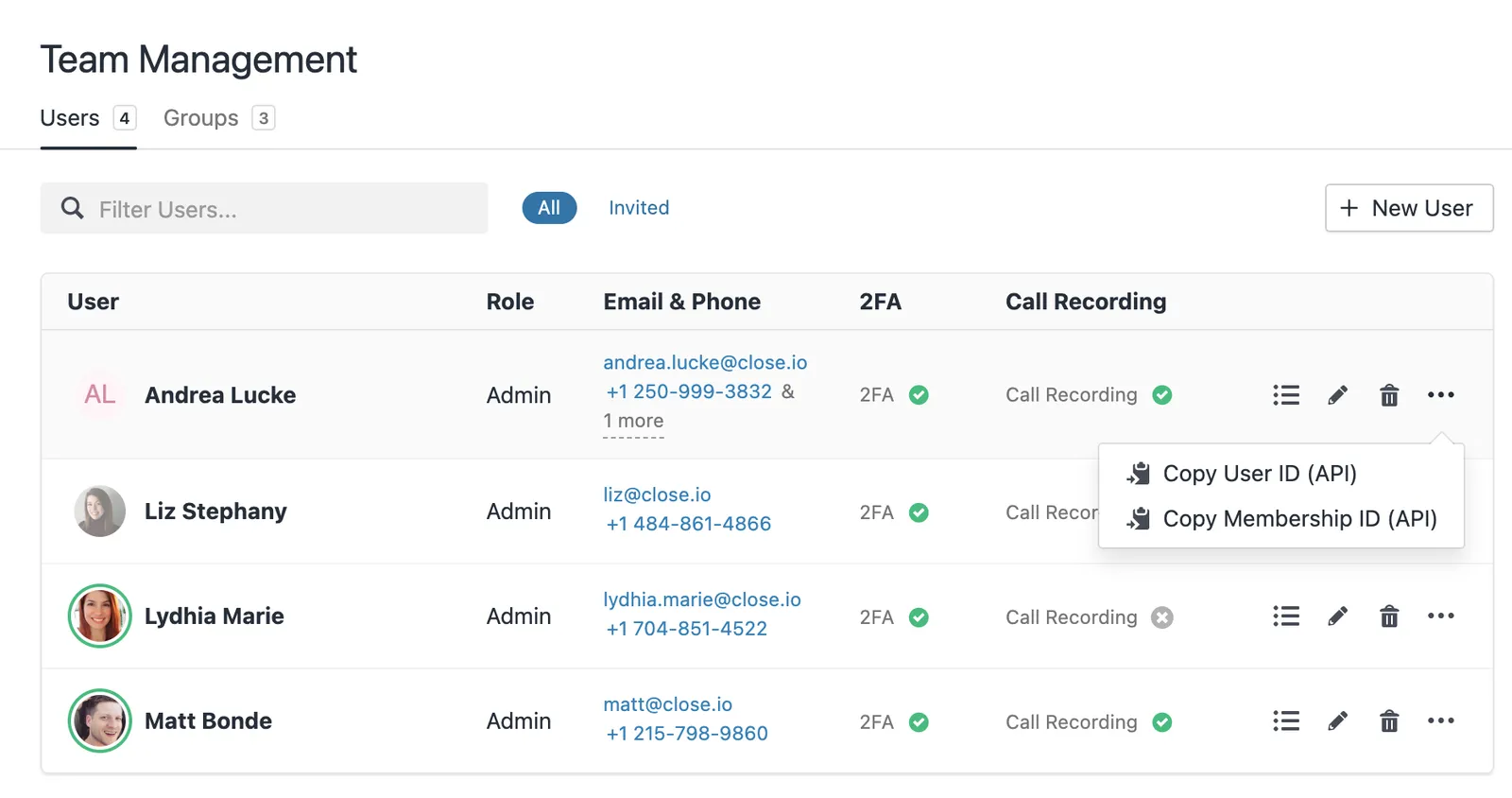
Task: Edit Andrea Lucke using the pencil icon
Action: 1337,395
